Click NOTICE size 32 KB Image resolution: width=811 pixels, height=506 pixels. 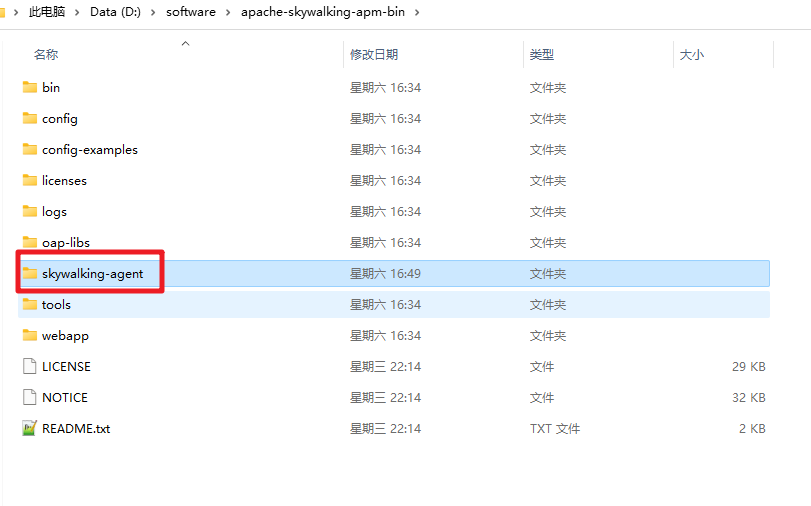[749, 398]
